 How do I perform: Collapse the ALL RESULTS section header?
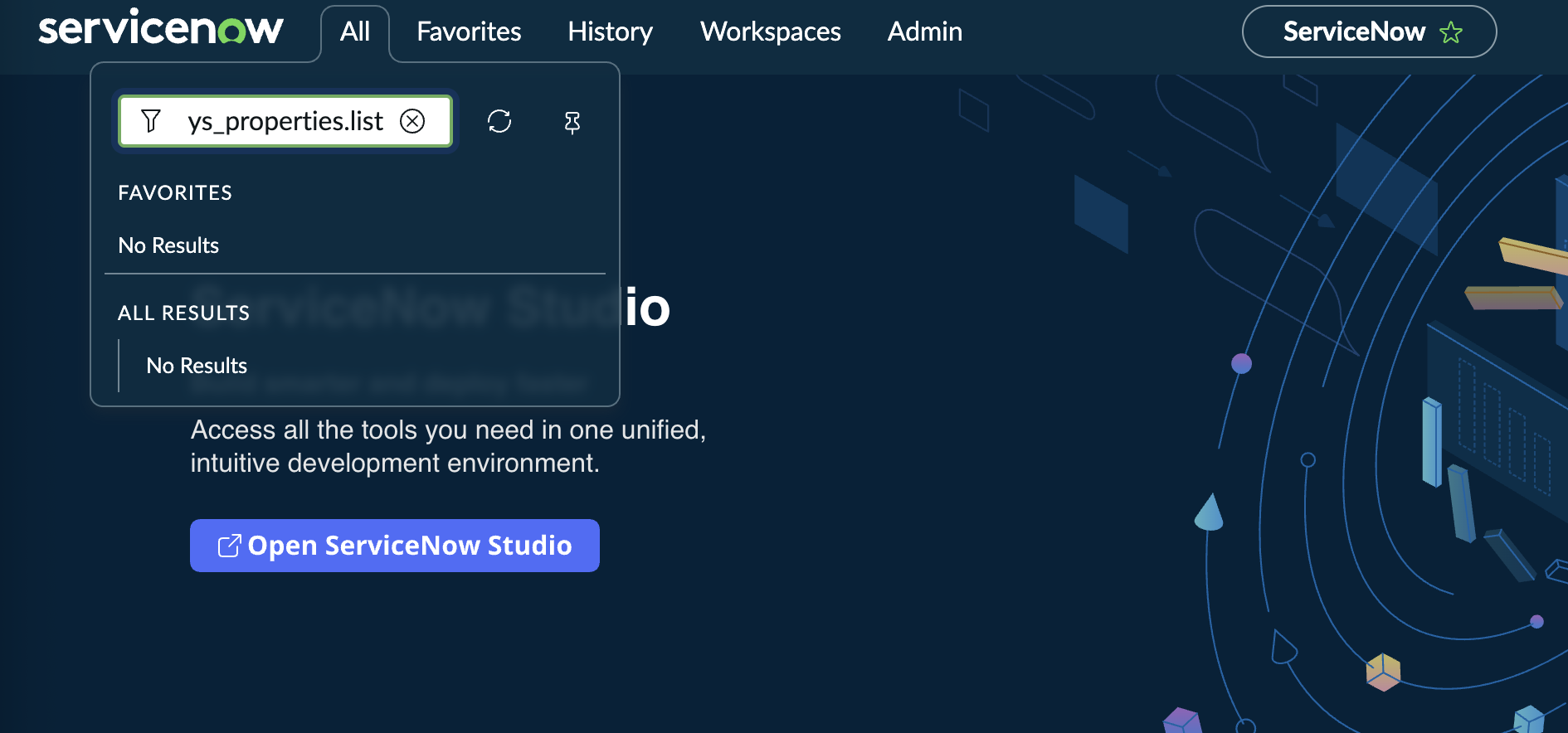click(x=183, y=313)
